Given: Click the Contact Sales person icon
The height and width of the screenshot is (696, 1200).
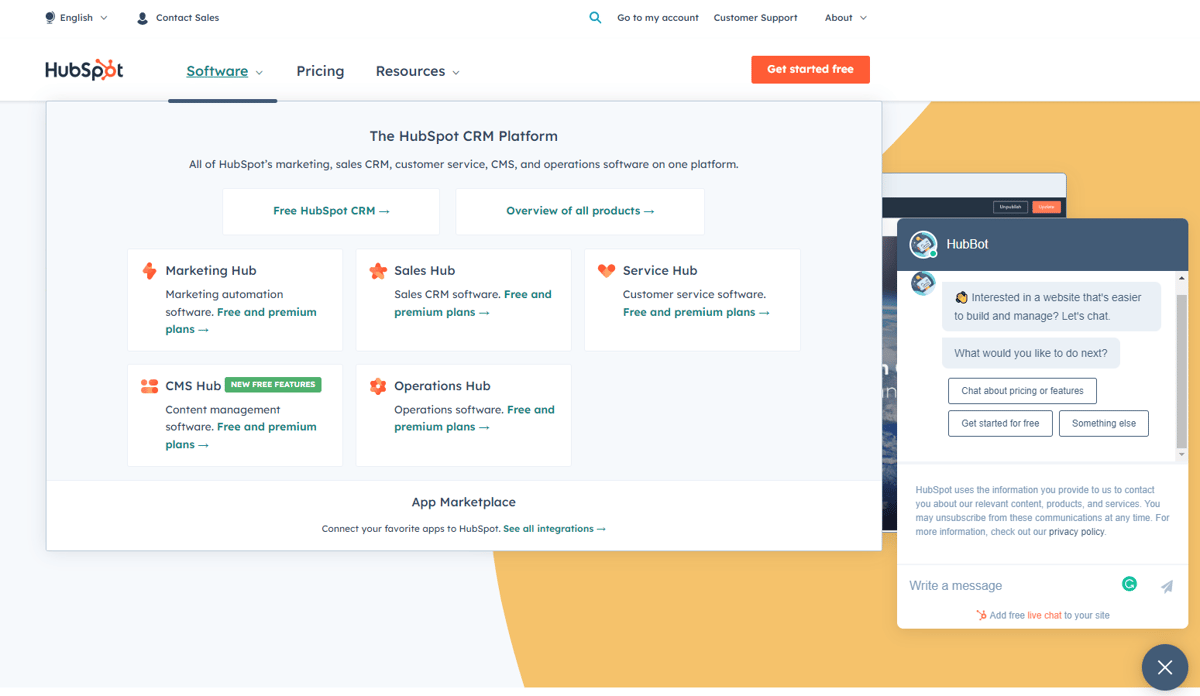Looking at the screenshot, I should [x=142, y=18].
